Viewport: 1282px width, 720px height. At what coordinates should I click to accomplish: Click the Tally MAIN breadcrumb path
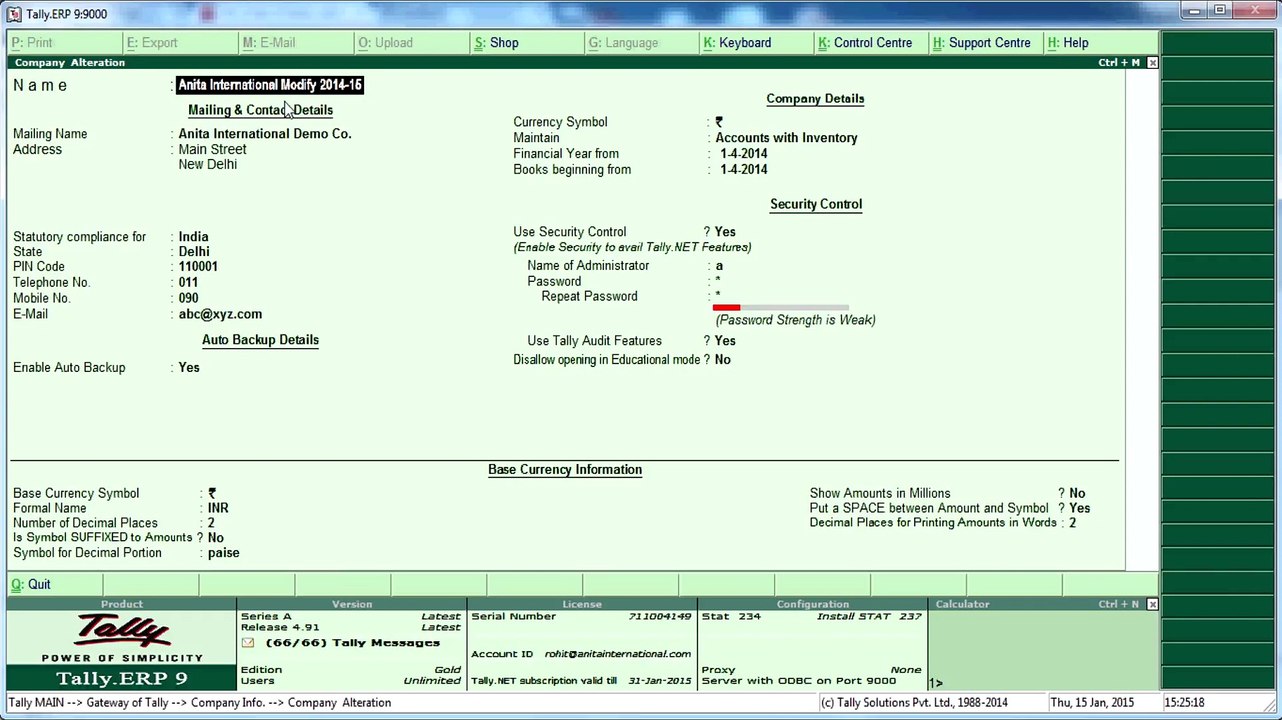(199, 703)
